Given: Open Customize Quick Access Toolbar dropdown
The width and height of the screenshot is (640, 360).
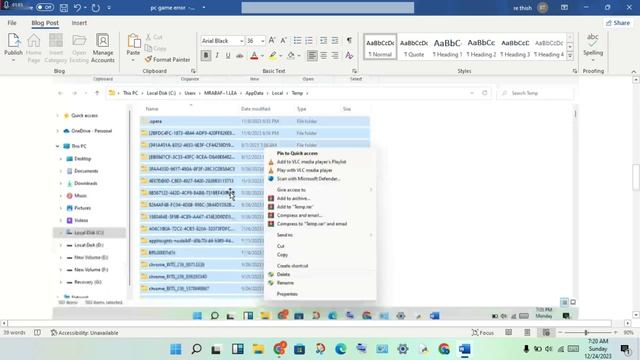Looking at the screenshot, I should [109, 8].
